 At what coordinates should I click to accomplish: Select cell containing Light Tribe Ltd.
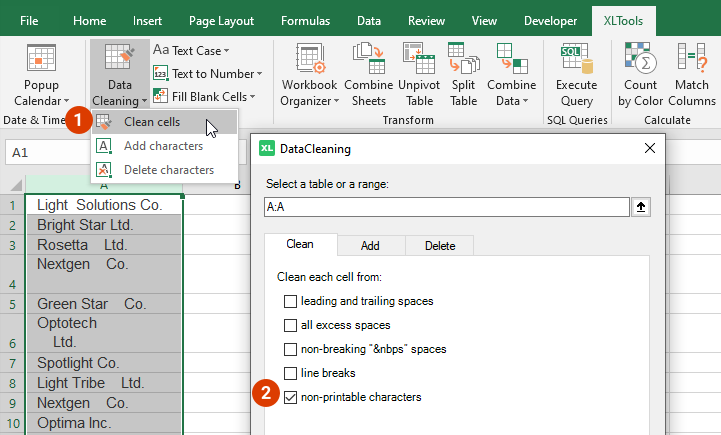[x=104, y=383]
